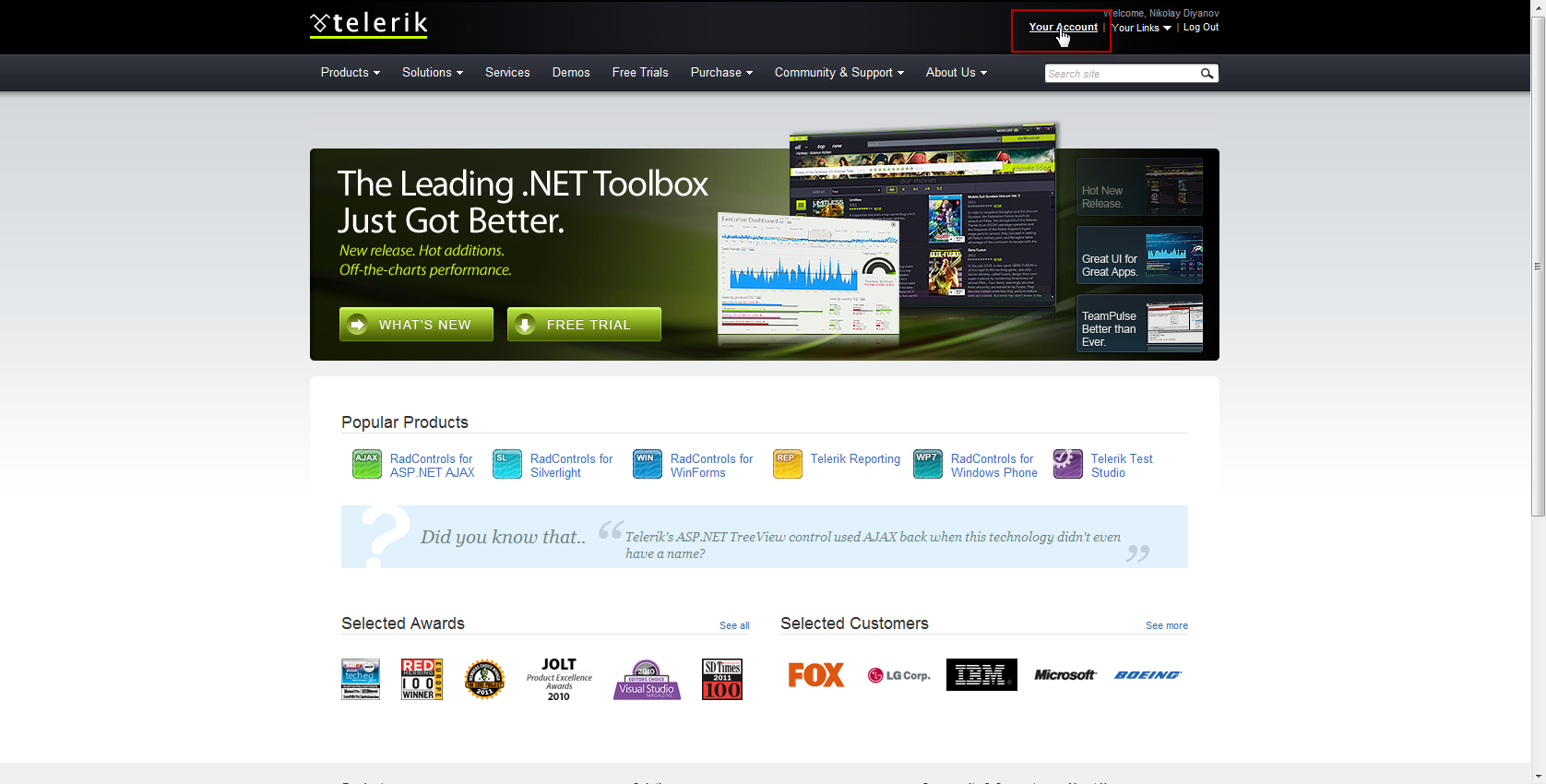
Task: Expand the Your Links dropdown
Action: (1142, 28)
